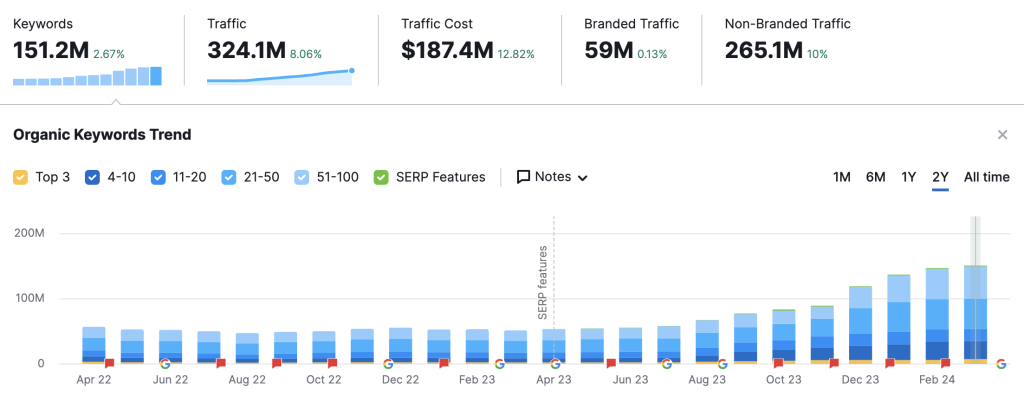Expand the Notes dropdown arrow
This screenshot has height=403, width=1024.
click(583, 178)
